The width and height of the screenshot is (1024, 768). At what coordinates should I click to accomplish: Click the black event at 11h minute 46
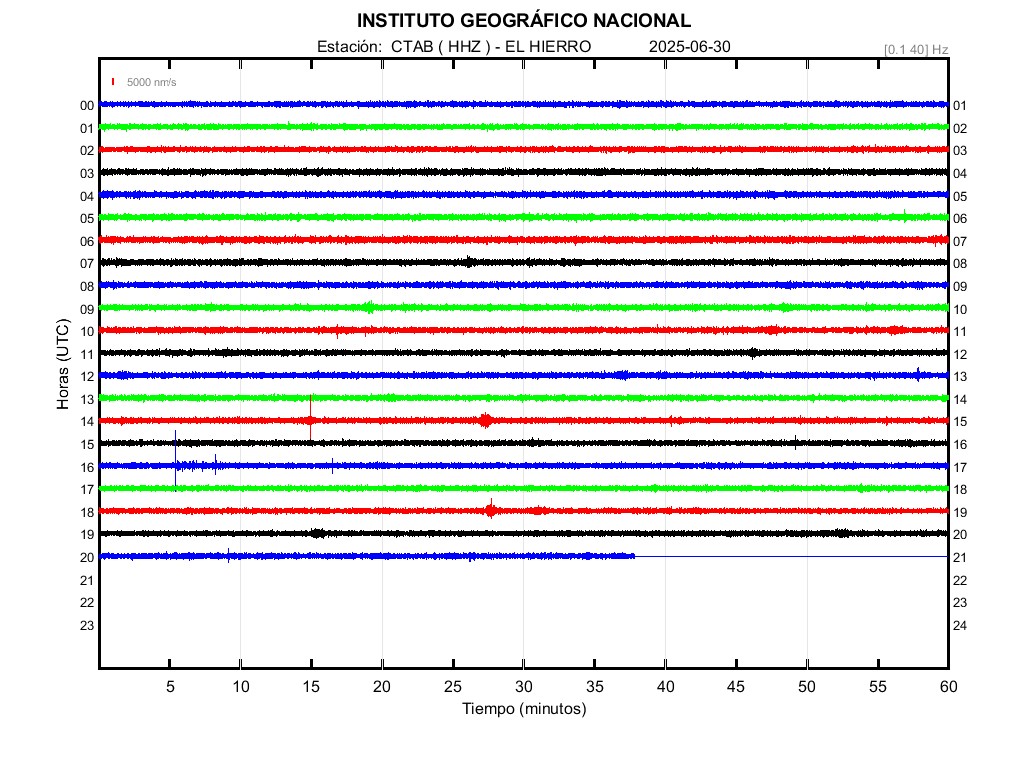click(x=754, y=353)
